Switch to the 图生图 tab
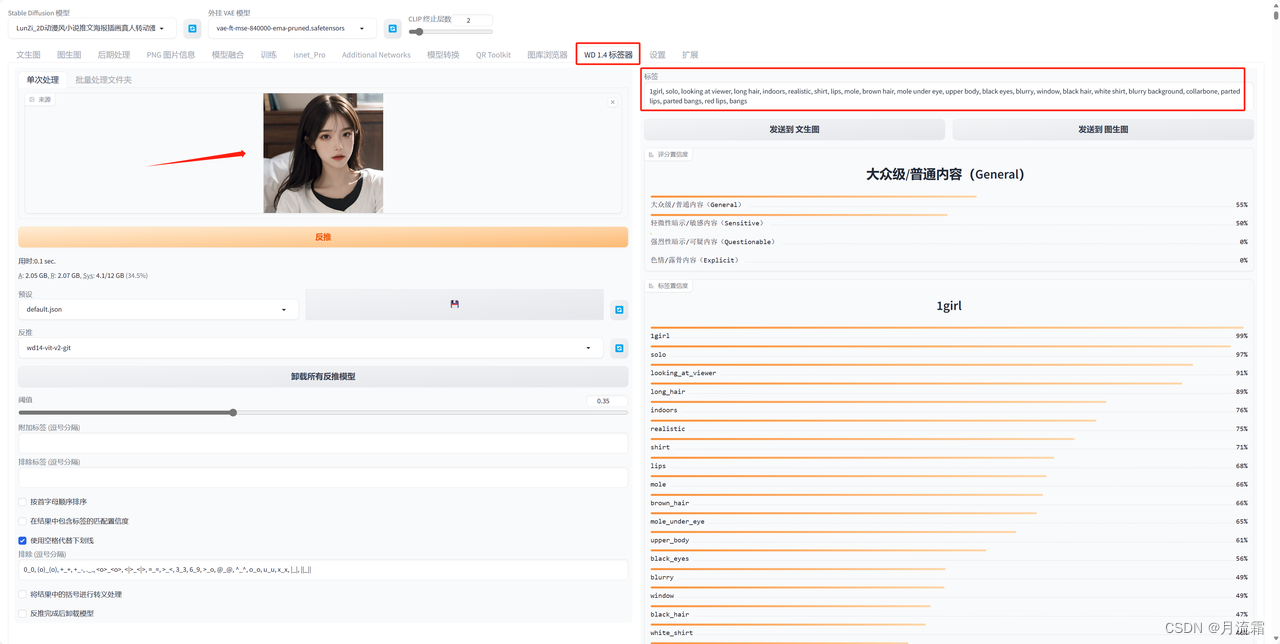 (x=69, y=55)
